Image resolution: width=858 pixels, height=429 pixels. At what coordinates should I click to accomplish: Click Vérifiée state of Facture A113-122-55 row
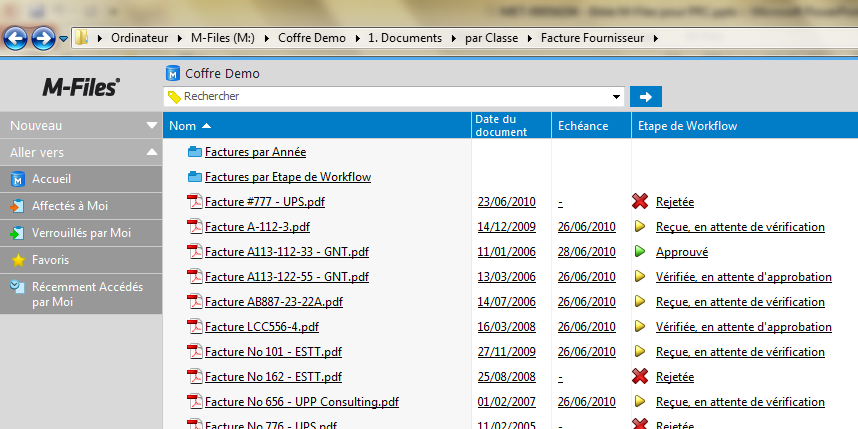coord(744,277)
